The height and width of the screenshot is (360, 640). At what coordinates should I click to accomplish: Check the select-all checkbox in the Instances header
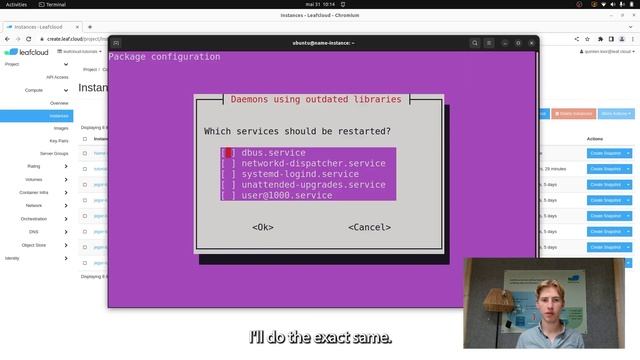[85, 139]
